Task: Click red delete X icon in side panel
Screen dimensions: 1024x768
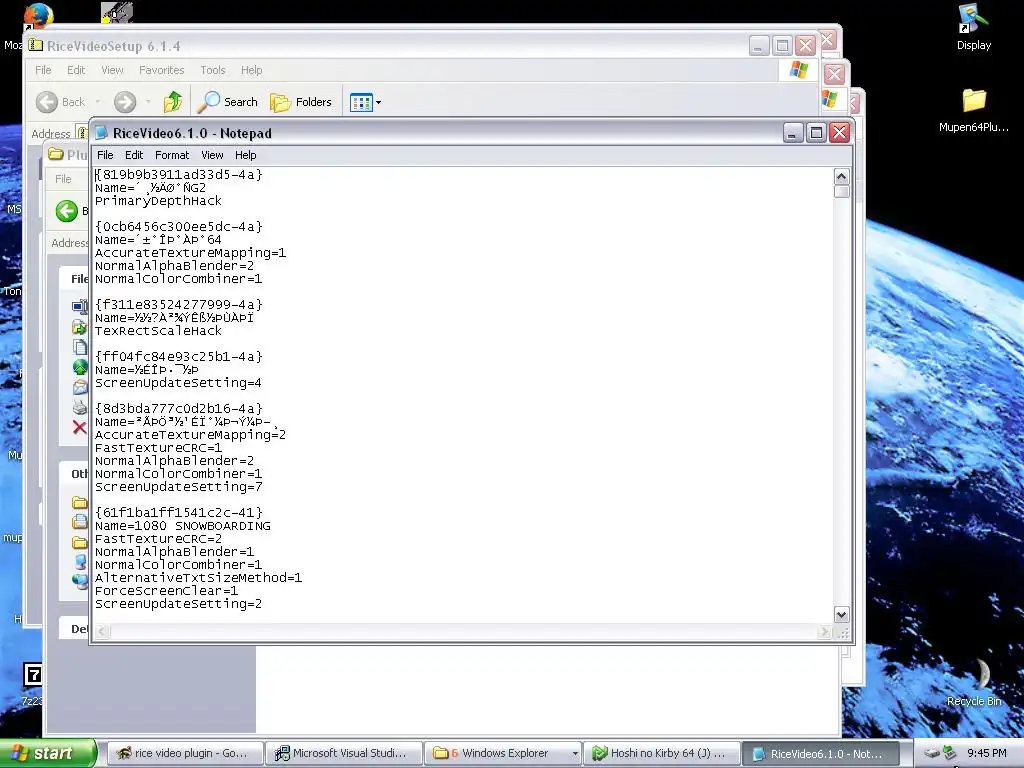Action: coord(80,427)
